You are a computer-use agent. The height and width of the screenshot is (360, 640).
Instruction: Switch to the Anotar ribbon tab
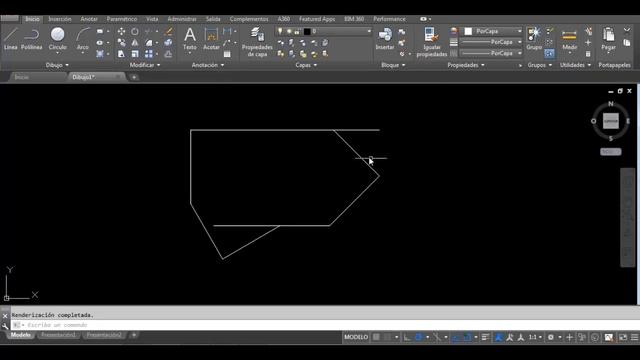89,19
